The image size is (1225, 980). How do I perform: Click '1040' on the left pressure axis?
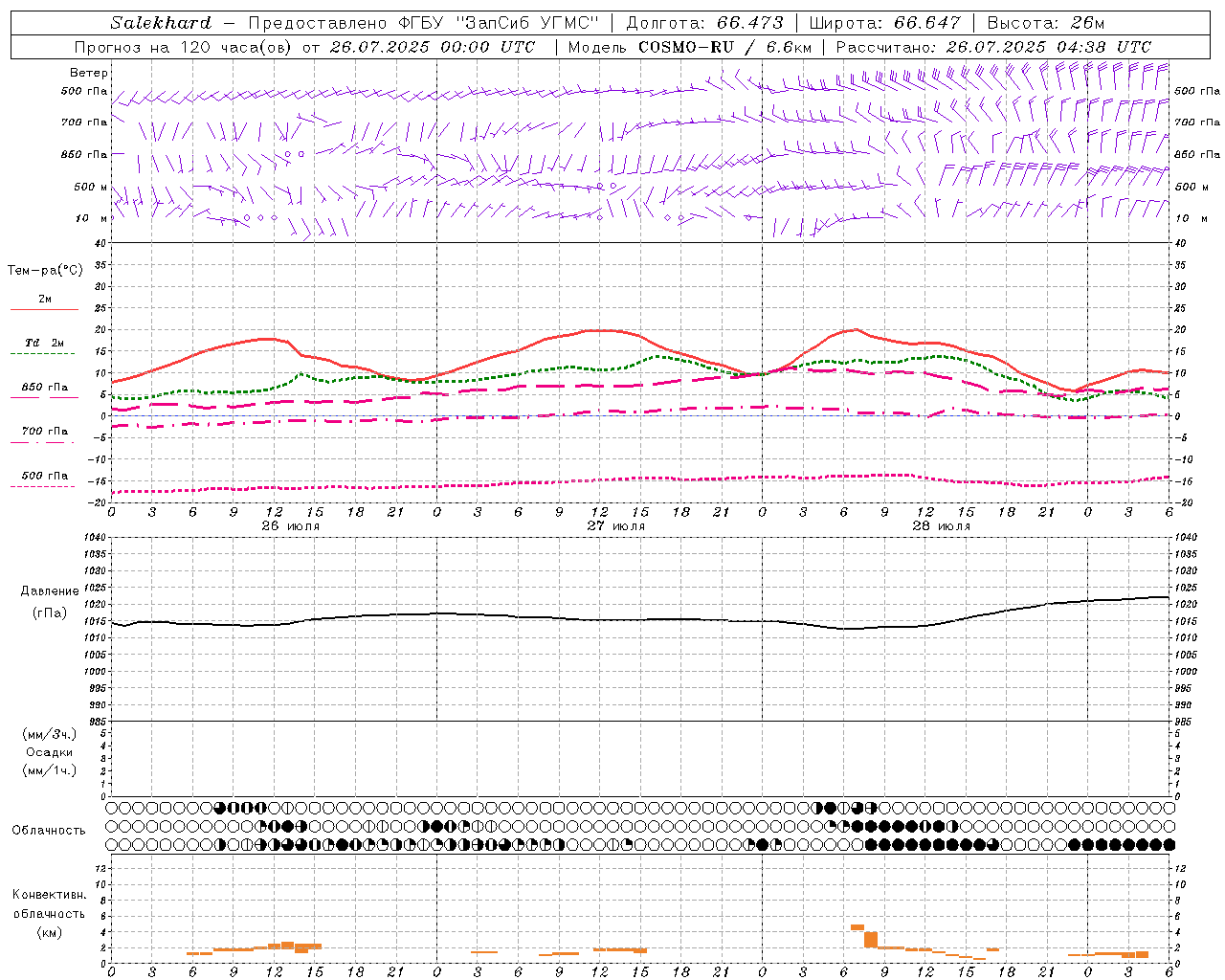click(94, 538)
